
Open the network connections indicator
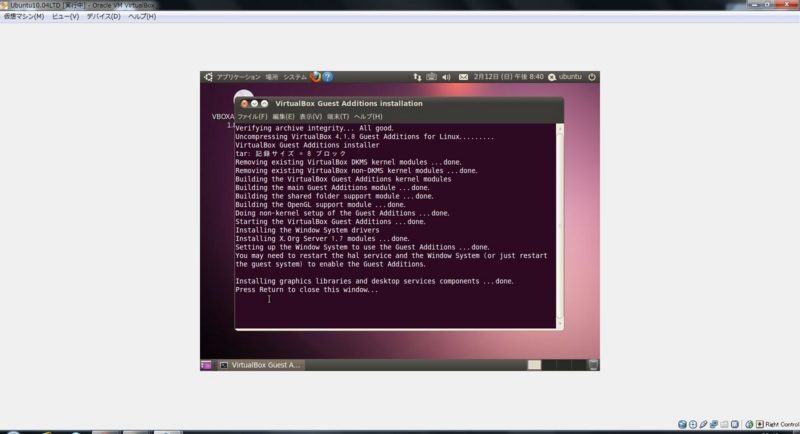point(417,77)
